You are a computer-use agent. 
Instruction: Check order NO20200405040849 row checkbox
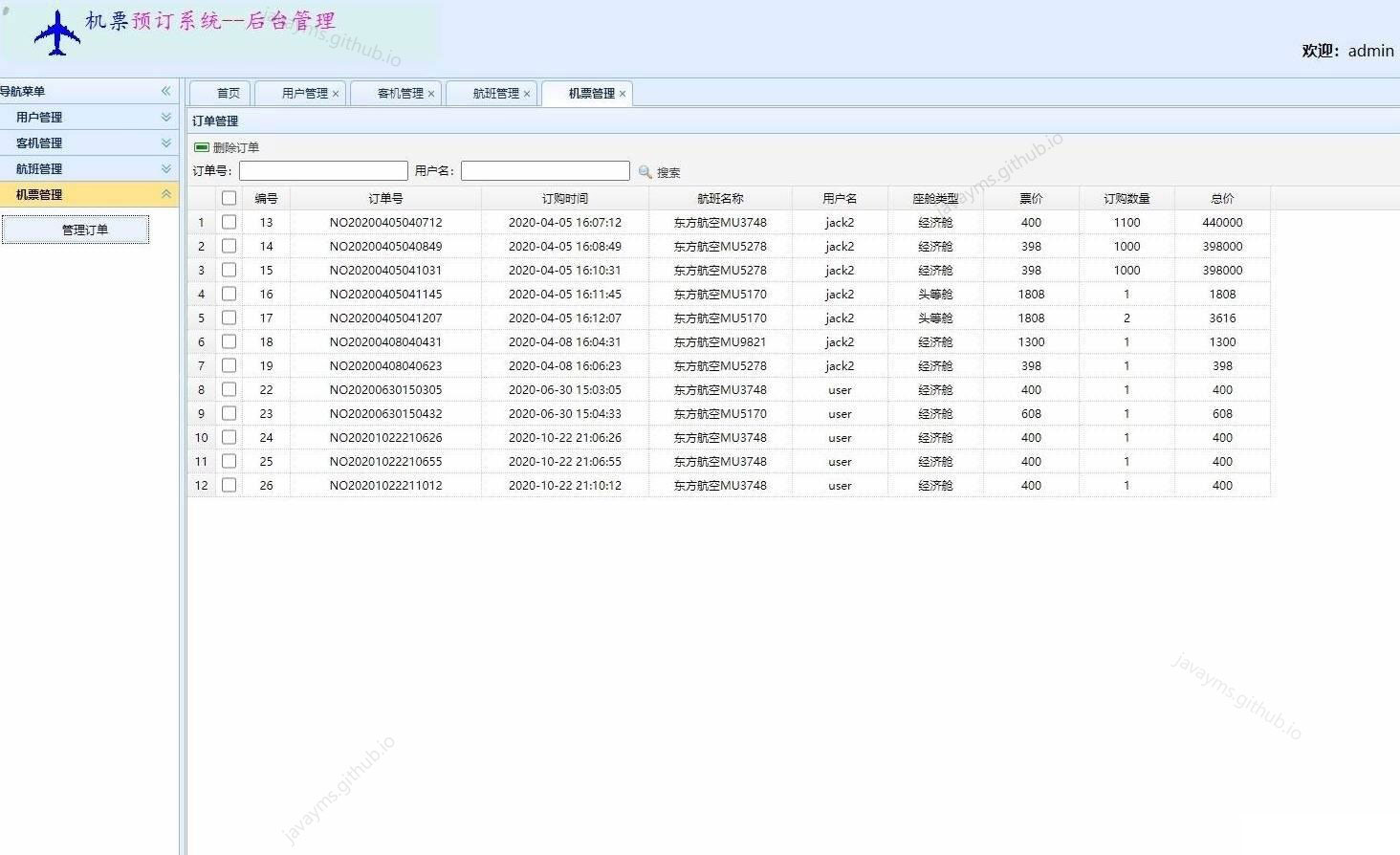pos(229,246)
